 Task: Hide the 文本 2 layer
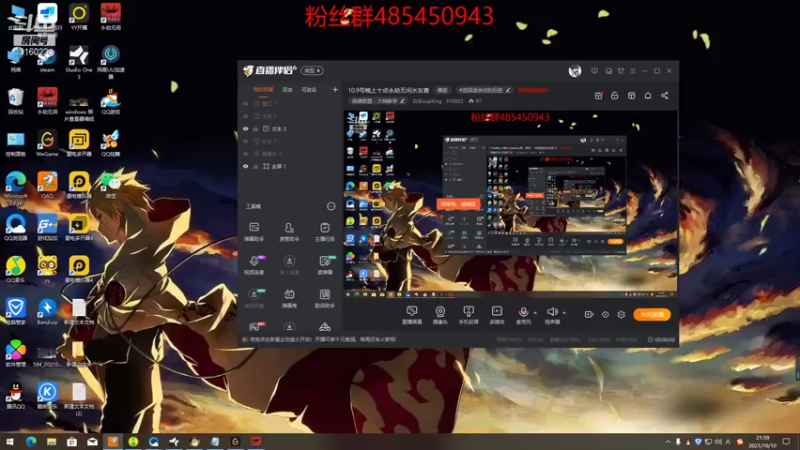point(245,129)
